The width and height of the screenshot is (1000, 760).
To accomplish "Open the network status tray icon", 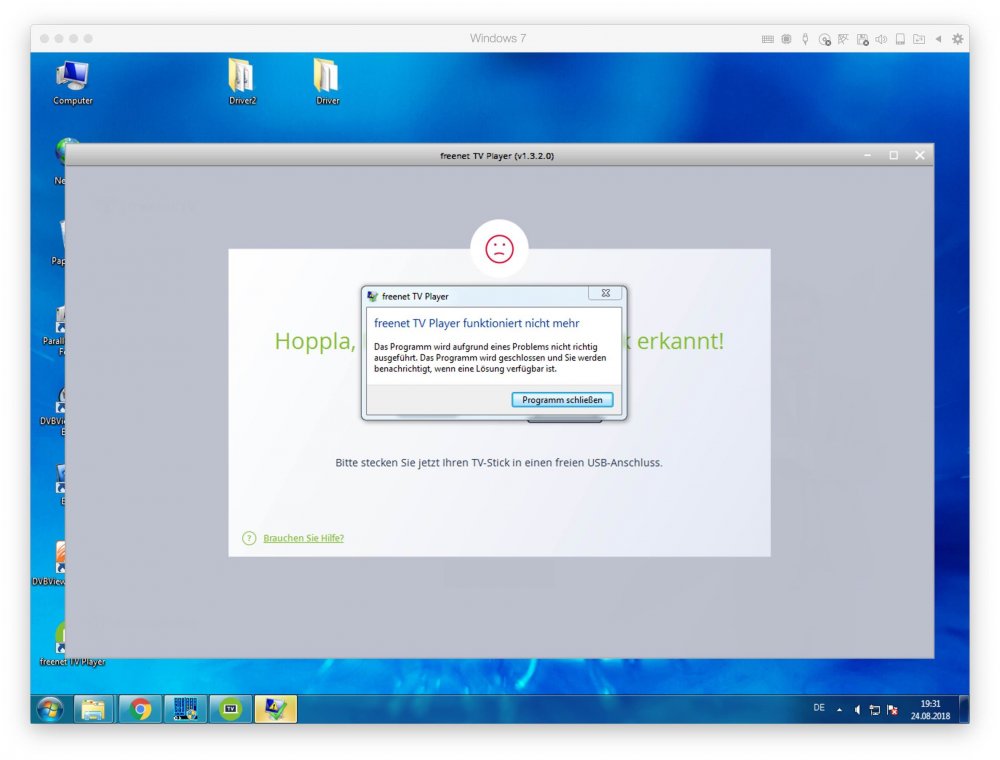I will click(x=875, y=710).
